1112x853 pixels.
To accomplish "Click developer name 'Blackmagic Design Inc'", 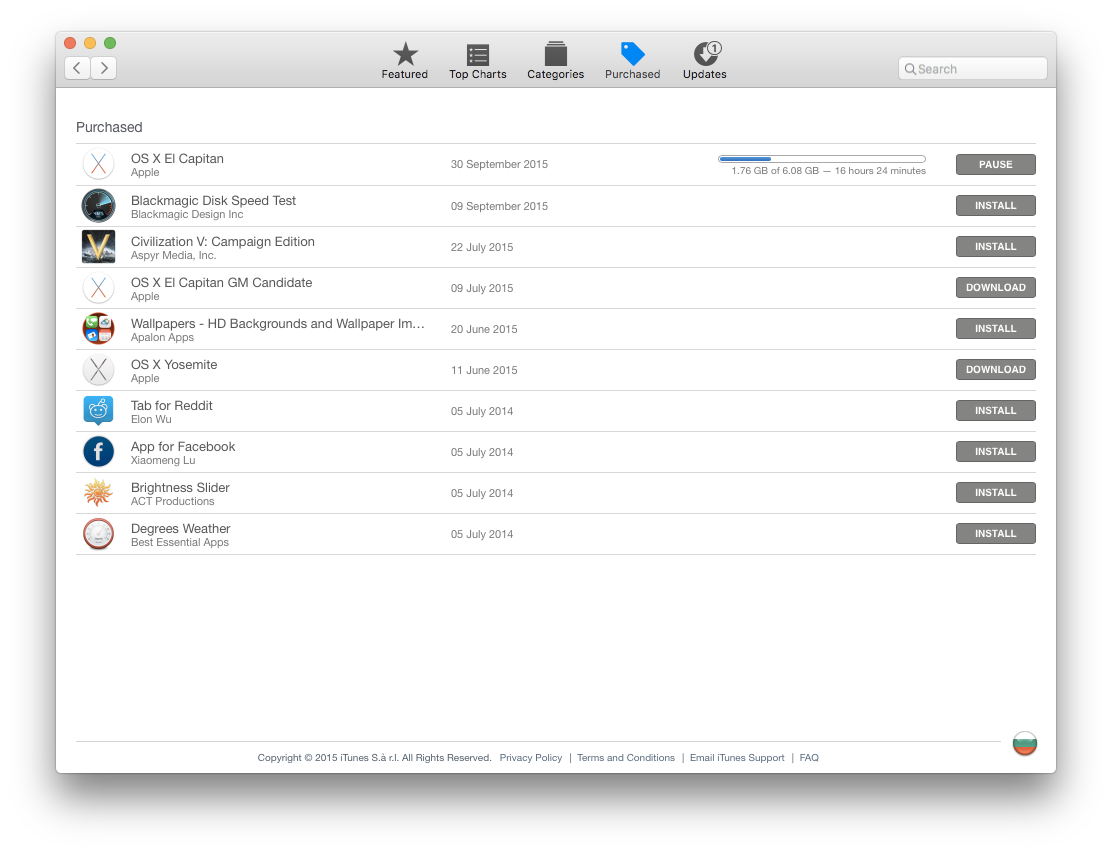I will click(187, 214).
